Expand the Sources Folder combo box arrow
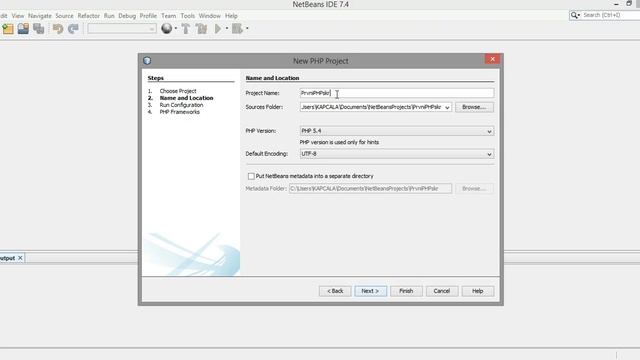 click(x=447, y=107)
